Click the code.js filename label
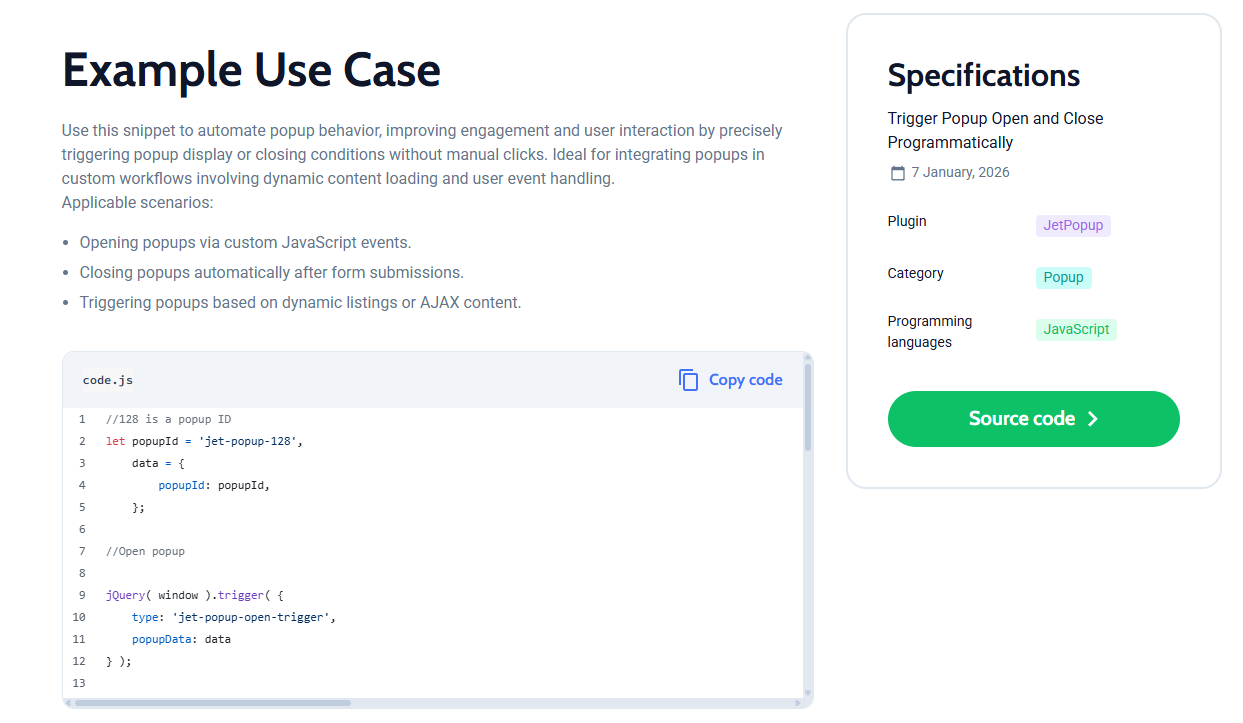This screenshot has height=723, width=1243. (x=107, y=380)
